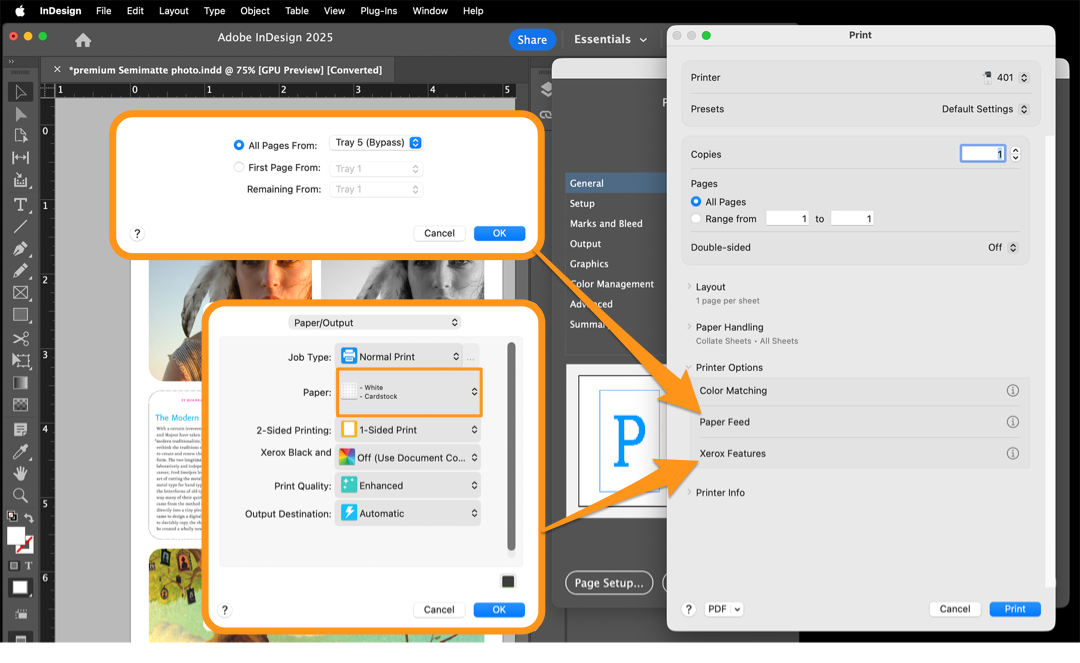Select the Type tool
Screen dimensions: 1080x663
pyautogui.click(x=21, y=204)
